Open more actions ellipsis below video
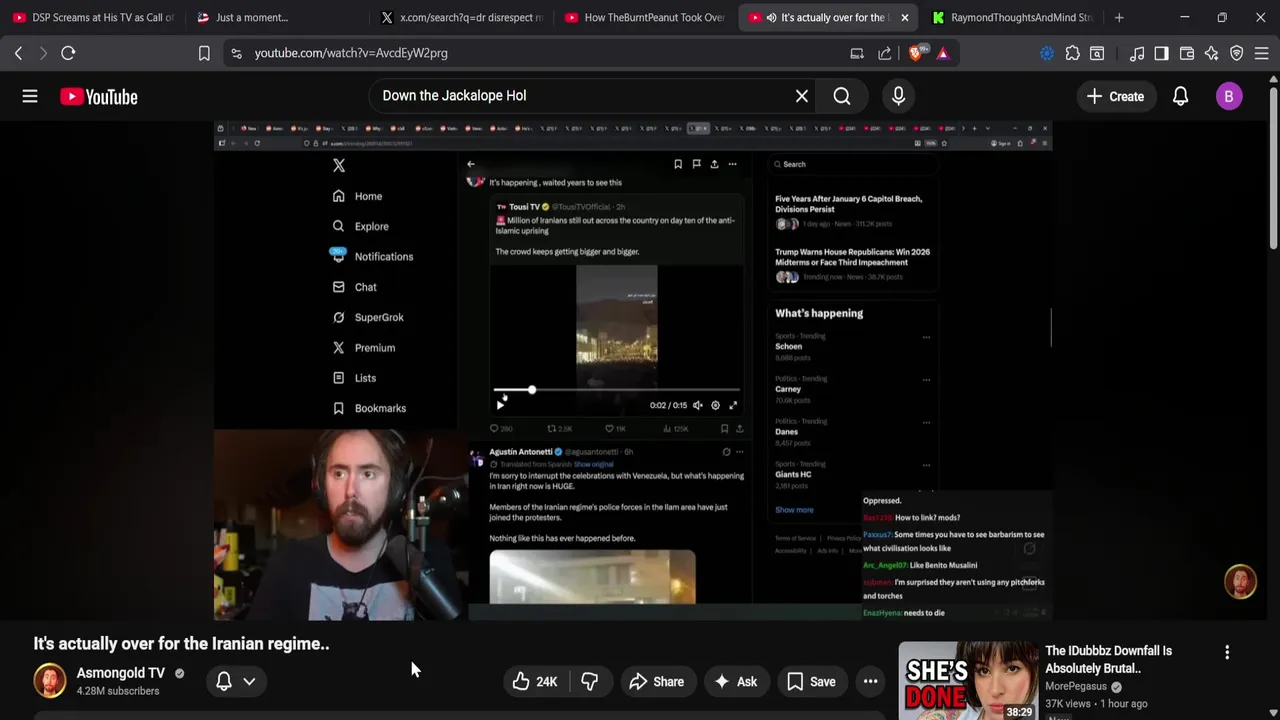The height and width of the screenshot is (720, 1280). 871,682
